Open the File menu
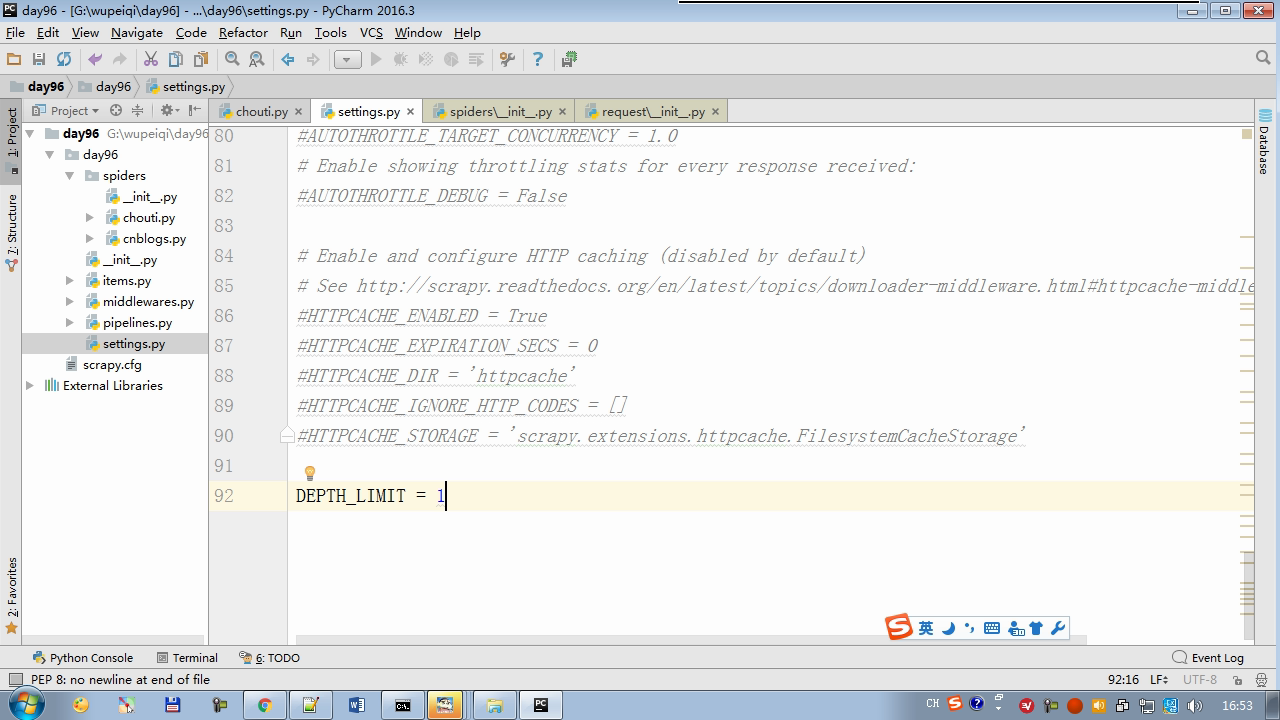The width and height of the screenshot is (1280, 720). pos(15,32)
